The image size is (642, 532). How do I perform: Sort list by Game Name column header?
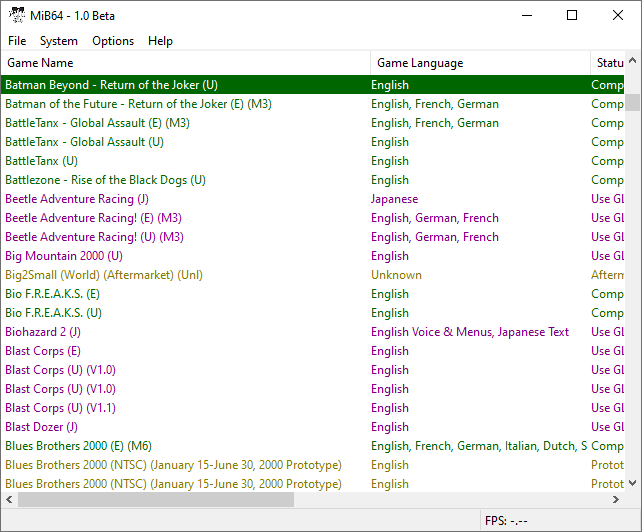pos(185,63)
